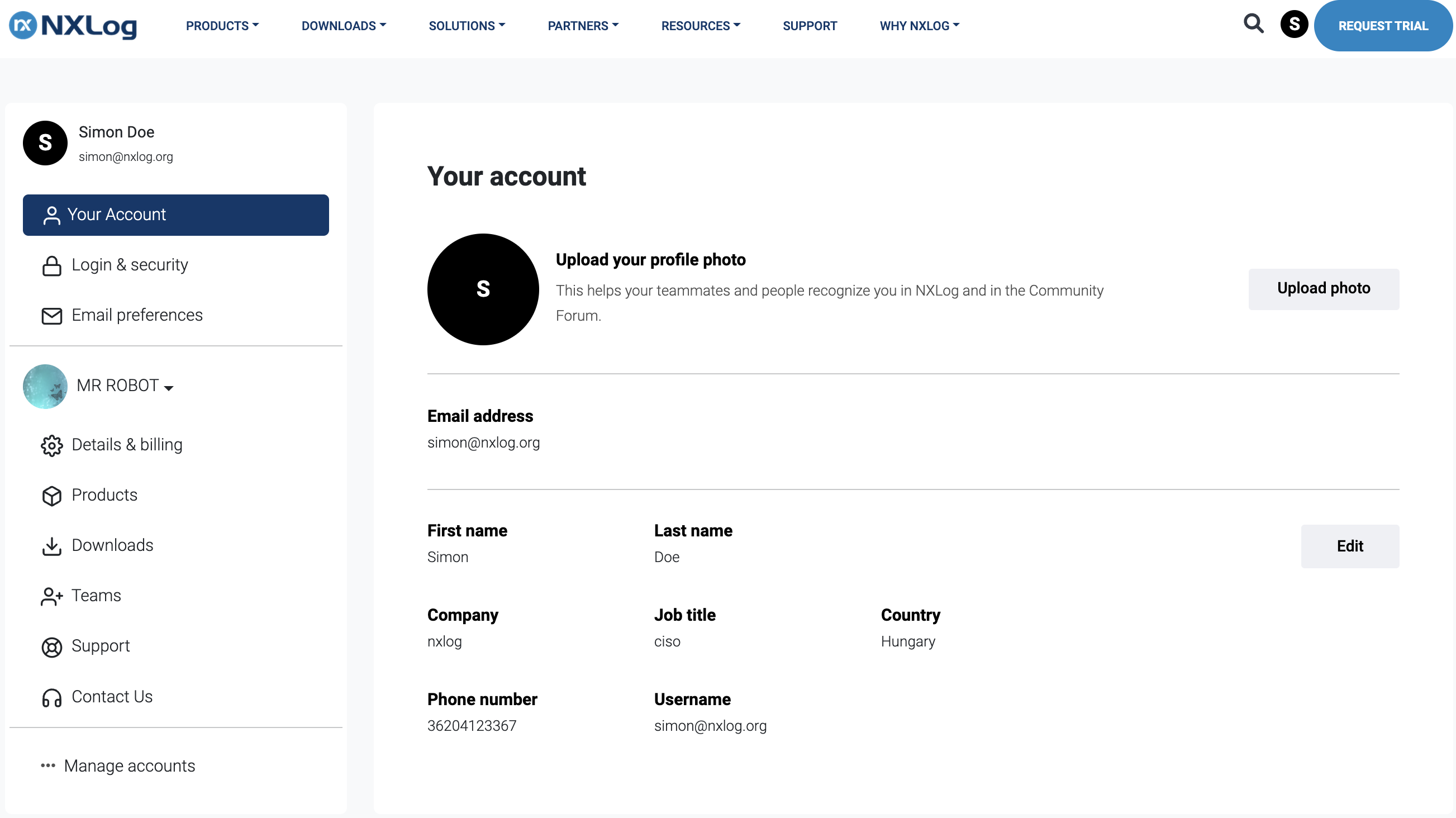
Task: Click the email simon@nxlog.org under Email address
Action: click(x=483, y=443)
